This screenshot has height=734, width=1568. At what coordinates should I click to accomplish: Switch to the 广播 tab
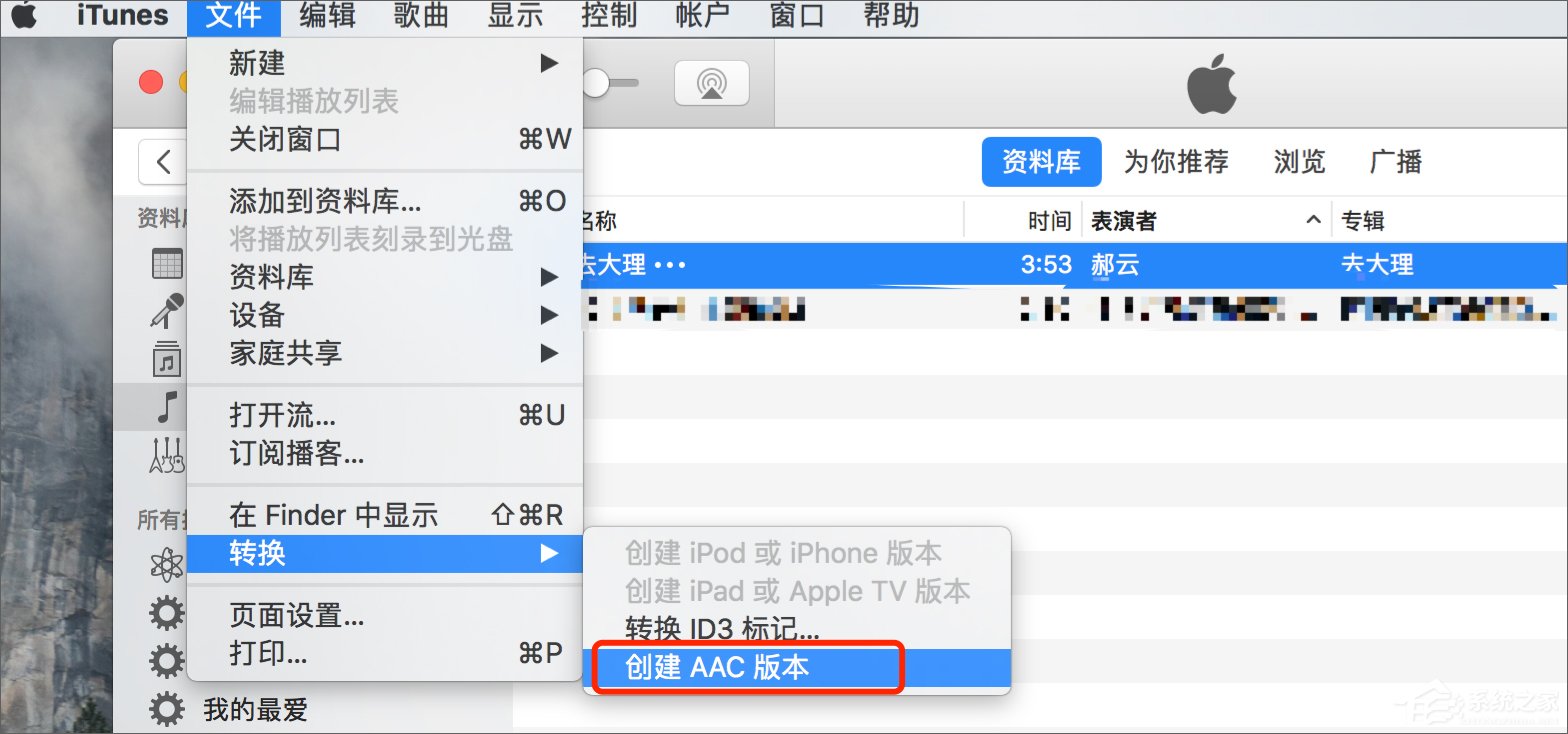pos(1395,162)
